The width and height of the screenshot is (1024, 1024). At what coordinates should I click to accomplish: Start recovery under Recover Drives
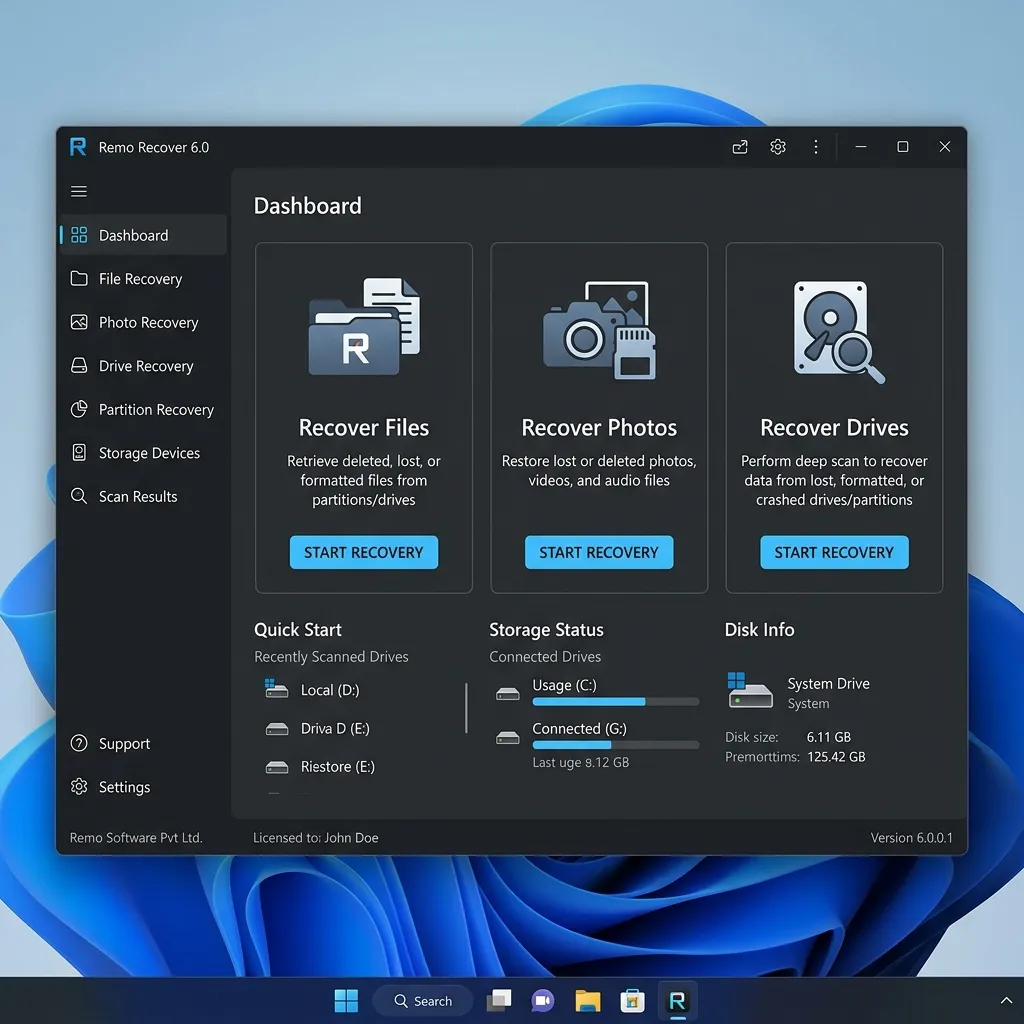[x=834, y=552]
